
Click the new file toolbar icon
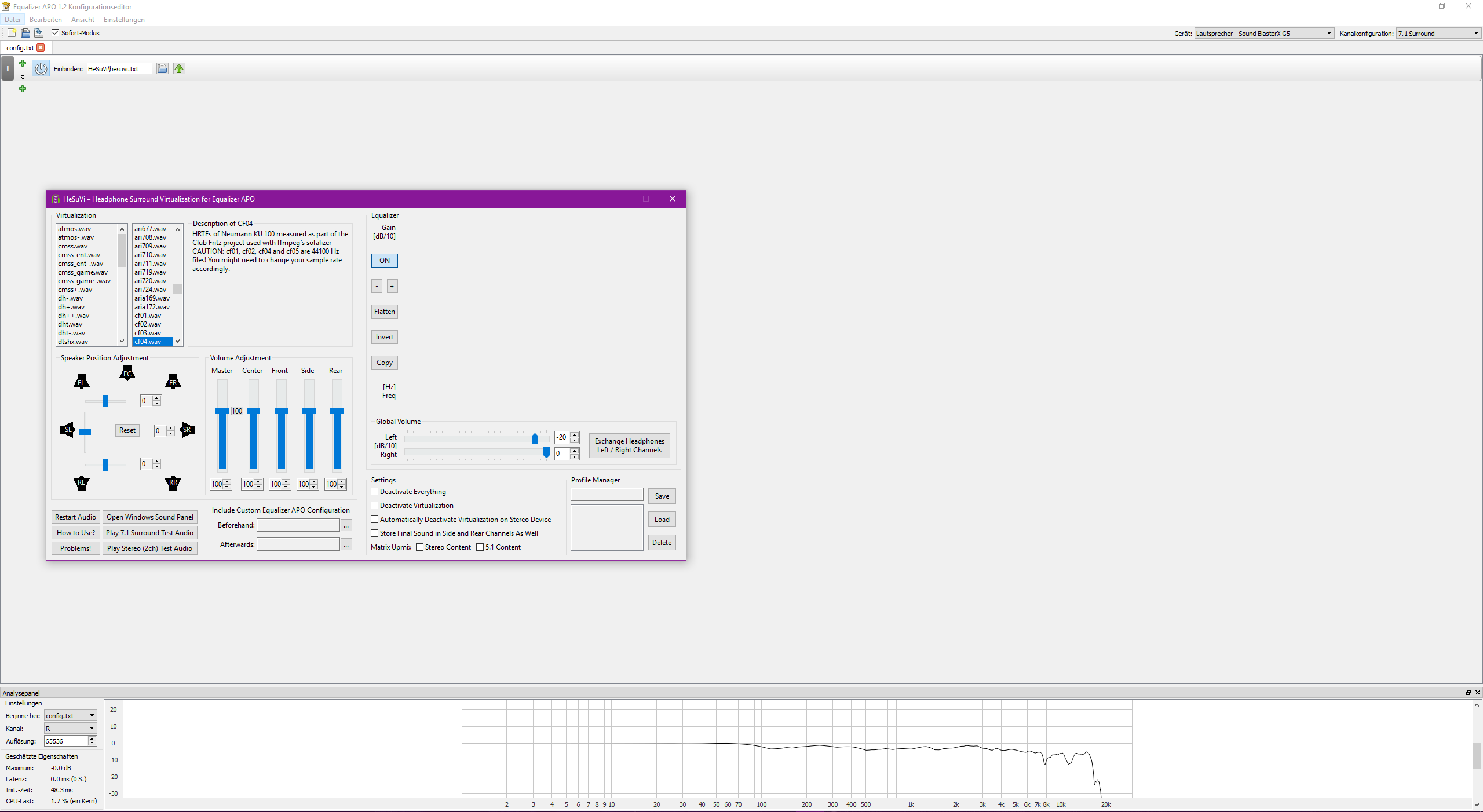tap(12, 33)
